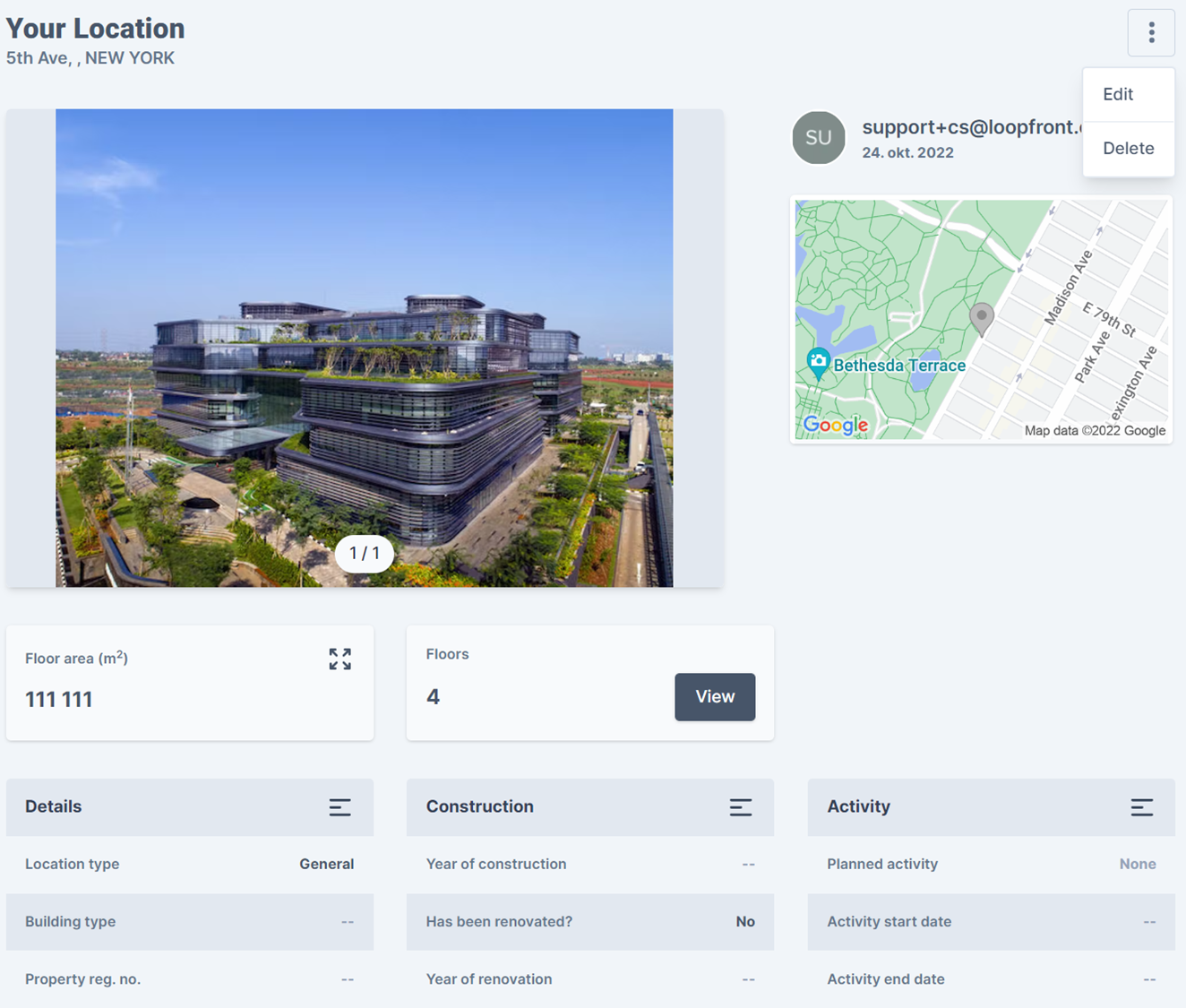Click the building photo

coord(364,349)
